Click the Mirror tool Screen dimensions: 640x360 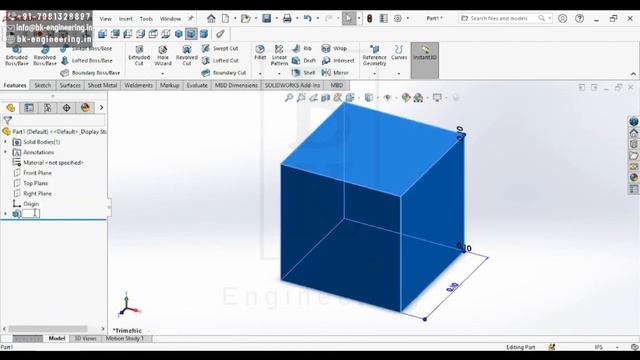pyautogui.click(x=335, y=73)
